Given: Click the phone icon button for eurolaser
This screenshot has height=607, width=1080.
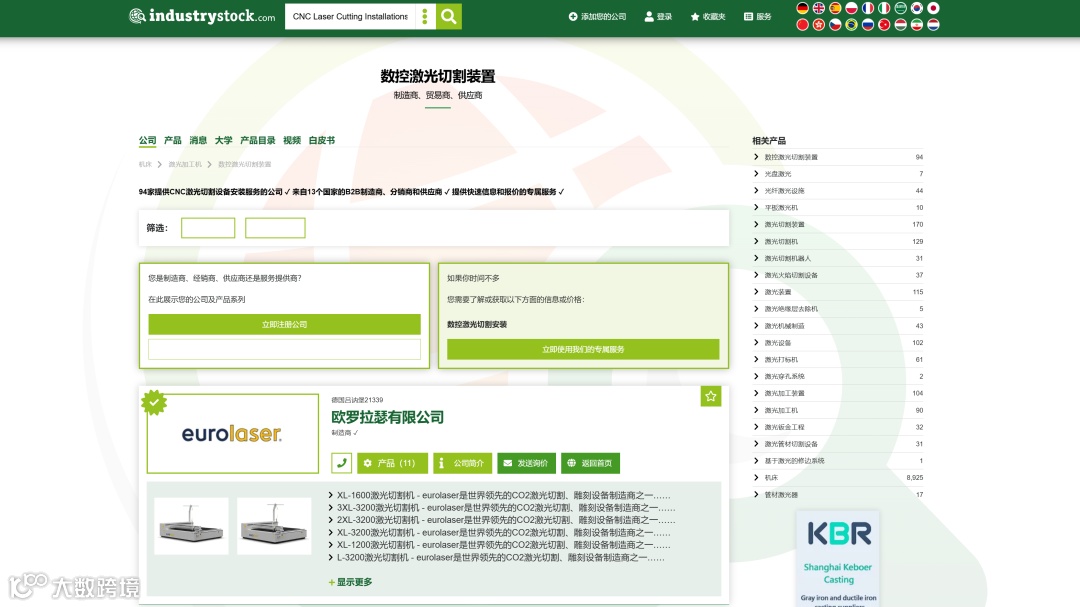Looking at the screenshot, I should 342,463.
